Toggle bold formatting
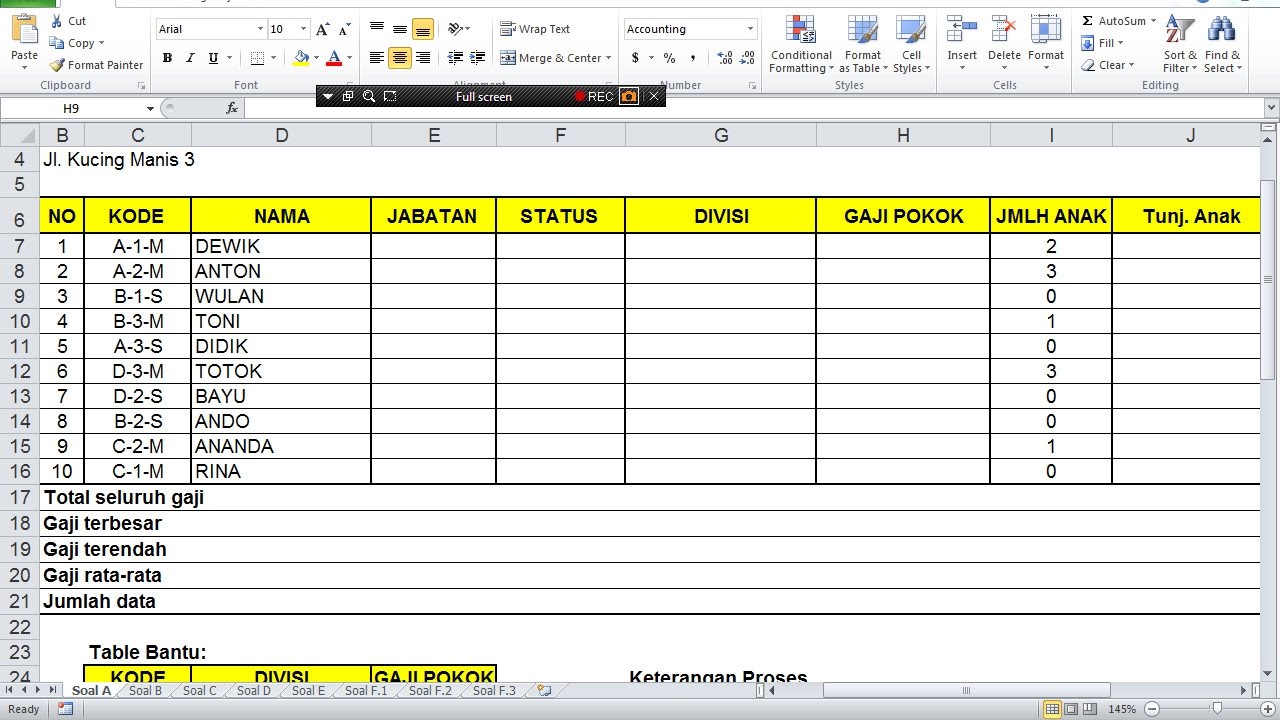The height and width of the screenshot is (720, 1280). (x=168, y=58)
